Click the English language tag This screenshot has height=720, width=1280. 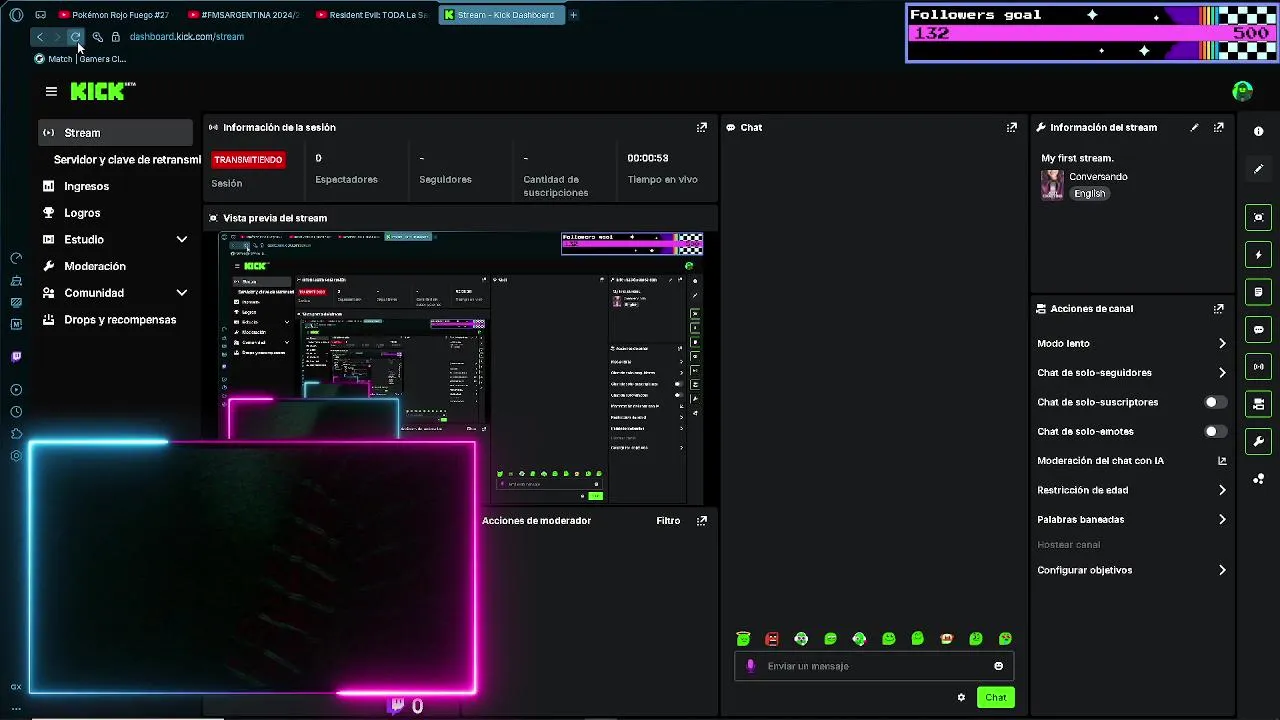click(1089, 194)
